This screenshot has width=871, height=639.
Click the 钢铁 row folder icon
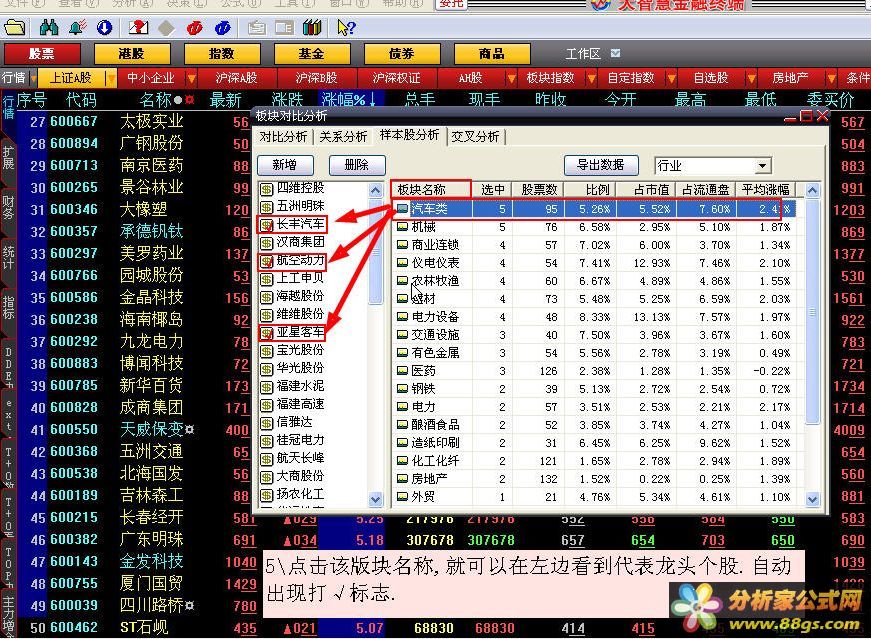[402, 389]
